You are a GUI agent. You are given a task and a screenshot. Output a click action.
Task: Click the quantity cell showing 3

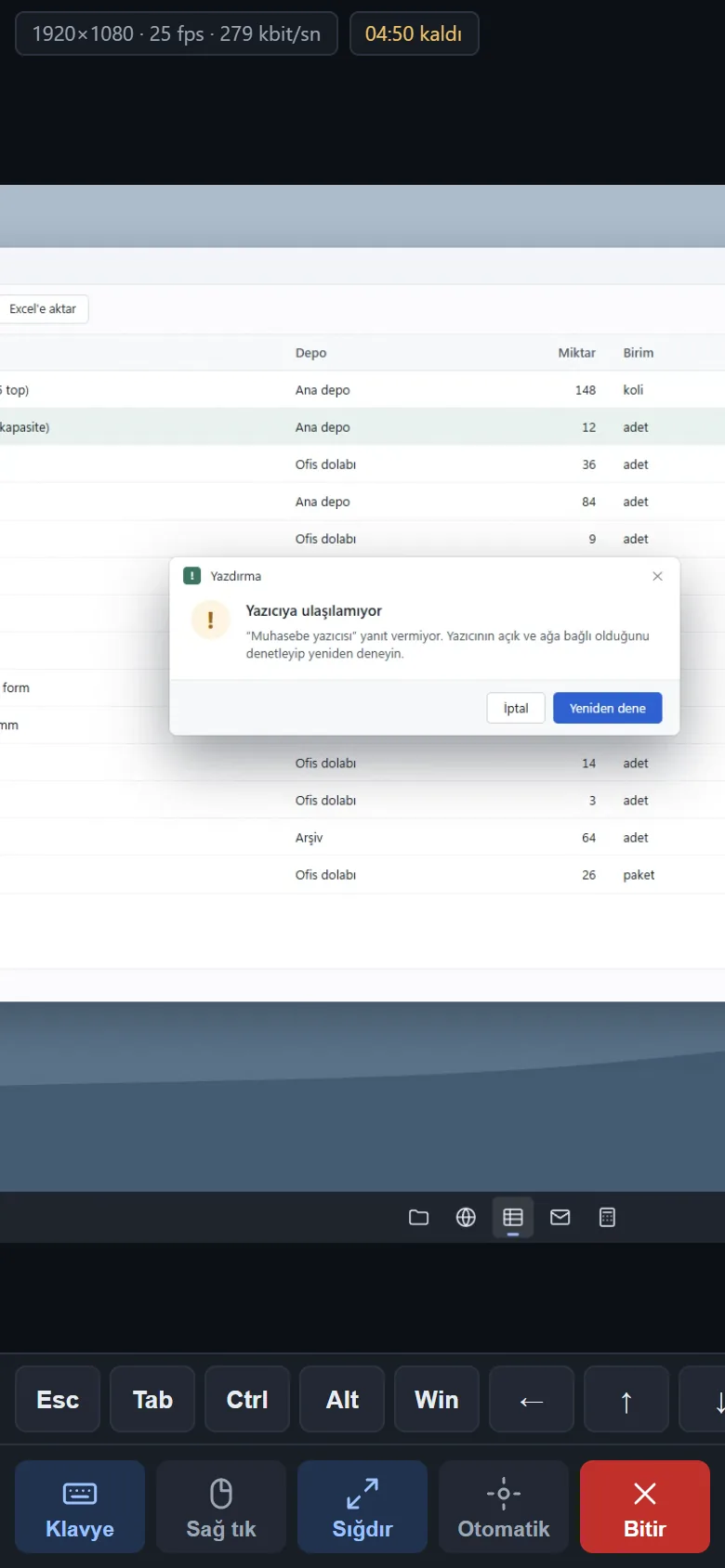pos(592,801)
